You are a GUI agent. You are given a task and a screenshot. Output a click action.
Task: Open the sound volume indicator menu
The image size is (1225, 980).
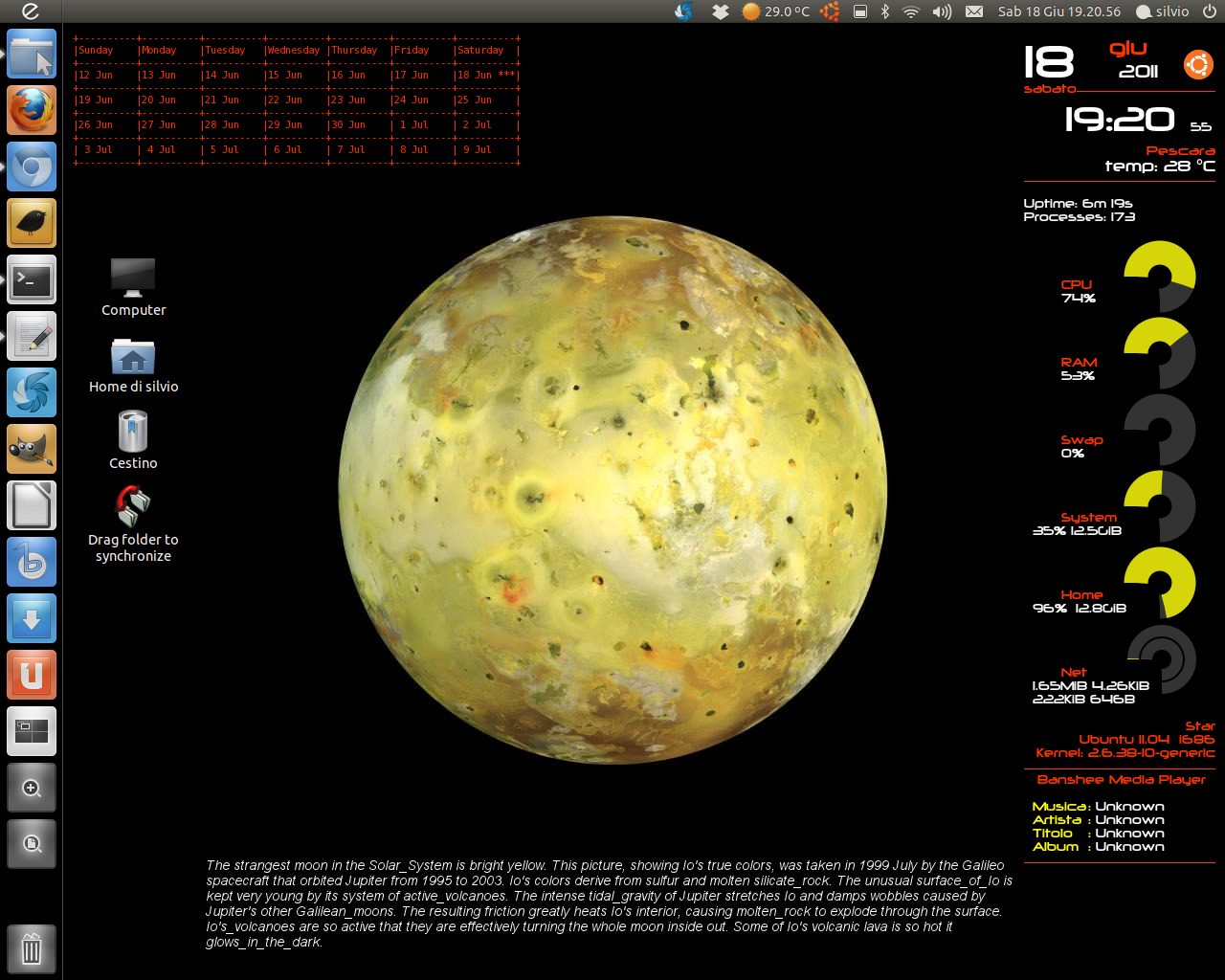tap(943, 11)
